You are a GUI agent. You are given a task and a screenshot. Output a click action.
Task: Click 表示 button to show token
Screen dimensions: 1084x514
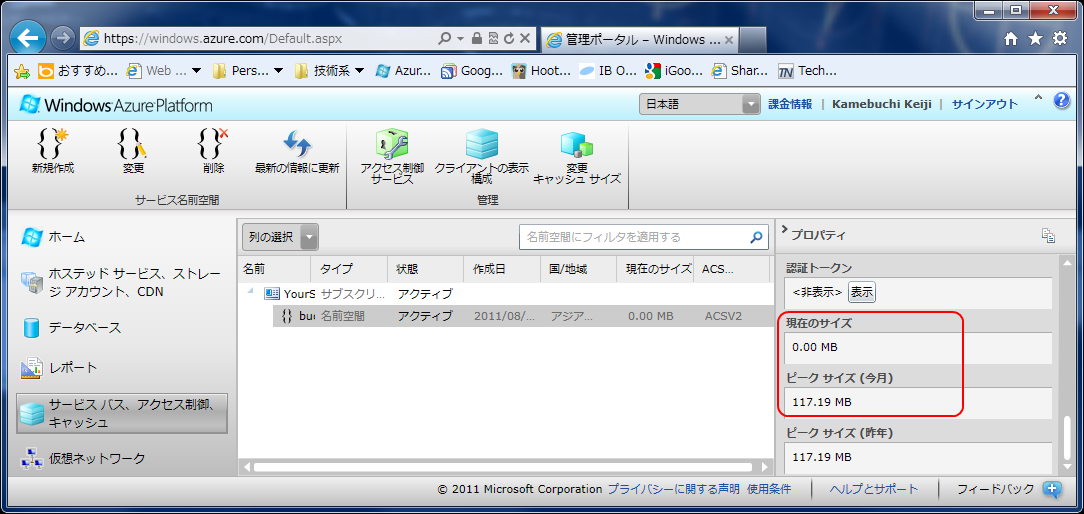(x=861, y=293)
